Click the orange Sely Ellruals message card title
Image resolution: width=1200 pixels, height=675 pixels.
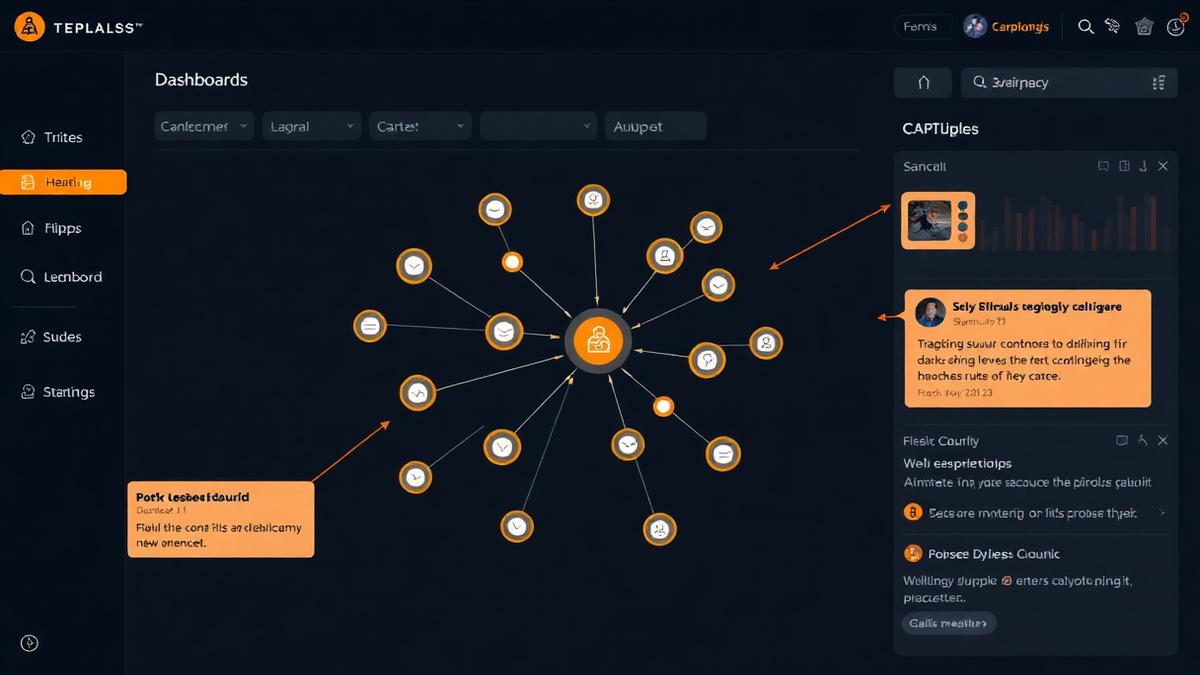1037,307
